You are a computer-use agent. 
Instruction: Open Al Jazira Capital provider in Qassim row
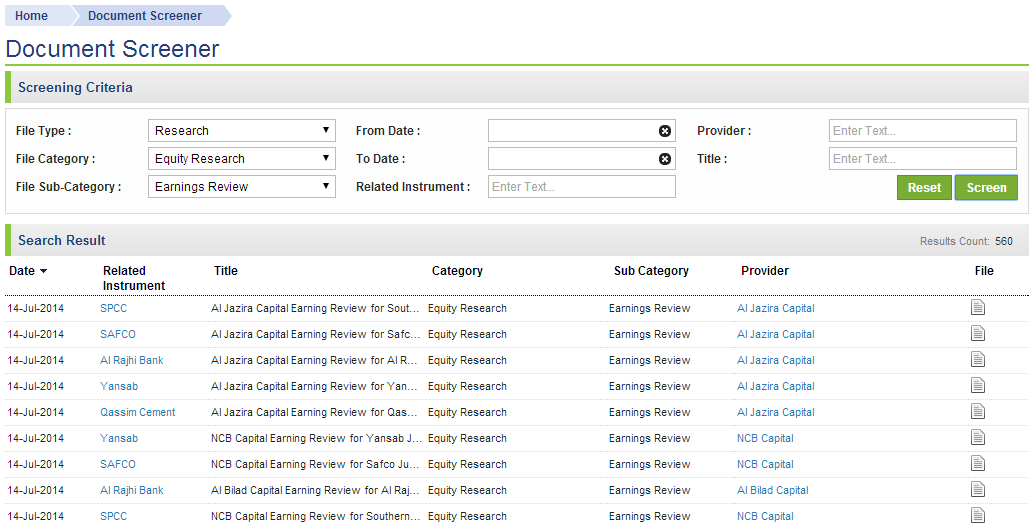(x=776, y=412)
